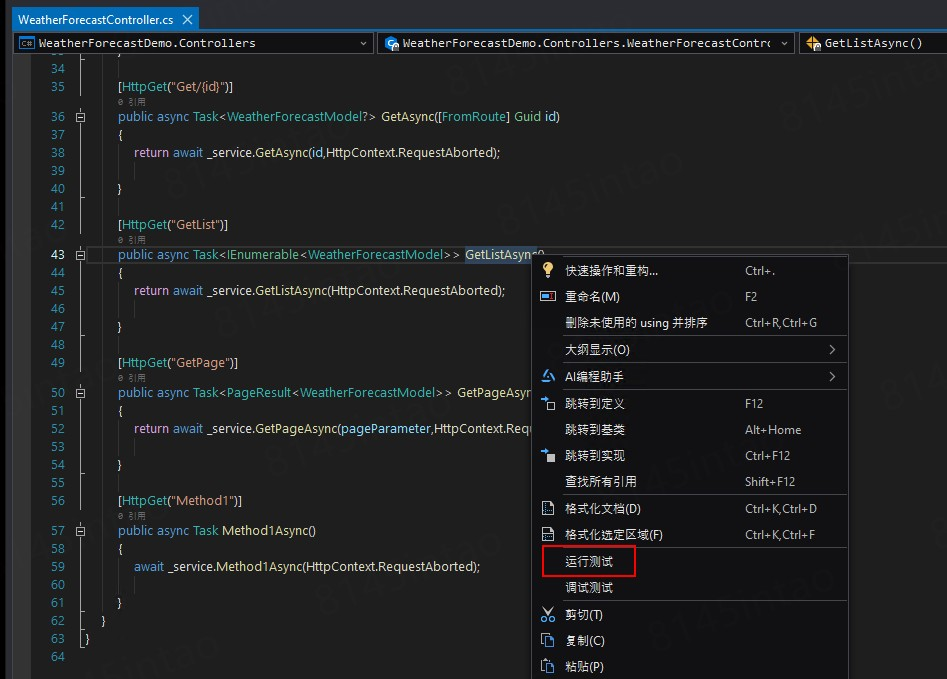Collapse the Method1Async method at line 57
947x679 pixels.
(80, 531)
